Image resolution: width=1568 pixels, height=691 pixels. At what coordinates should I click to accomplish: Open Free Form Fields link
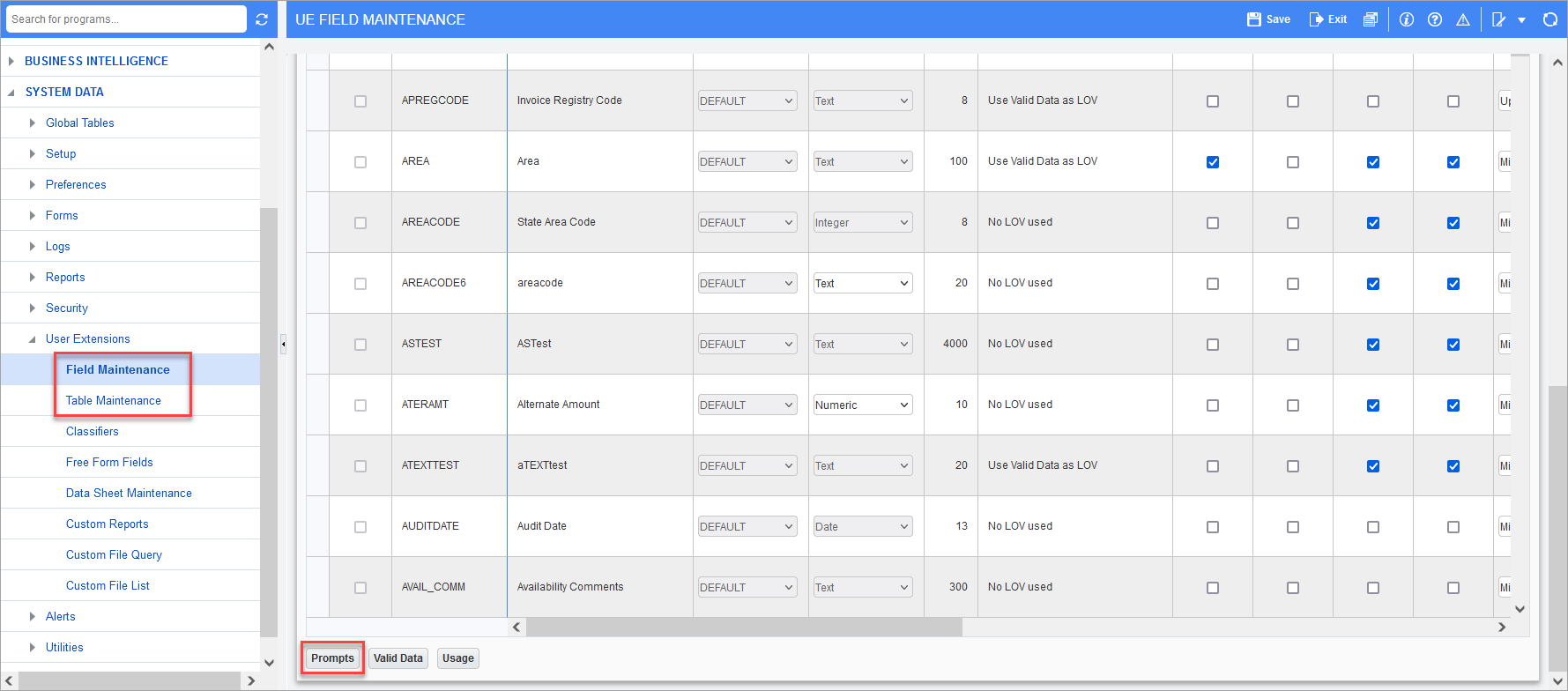tap(109, 462)
